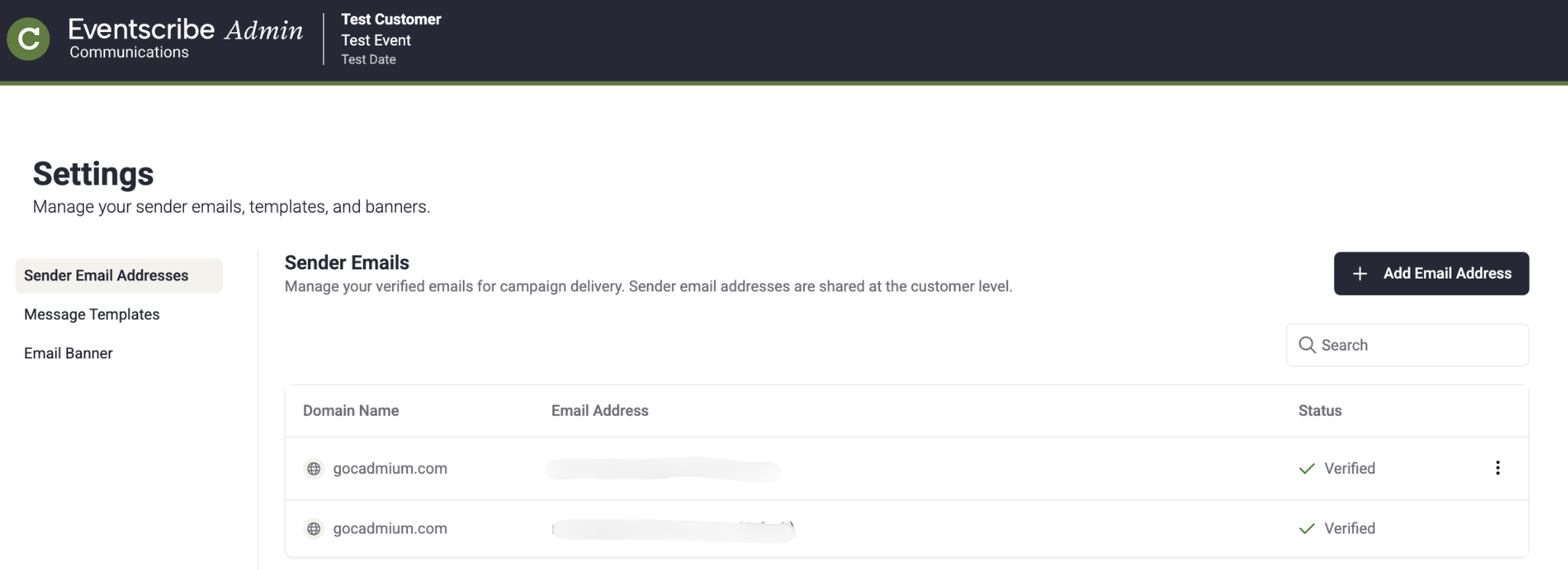Open Message Templates settings section

92,315
